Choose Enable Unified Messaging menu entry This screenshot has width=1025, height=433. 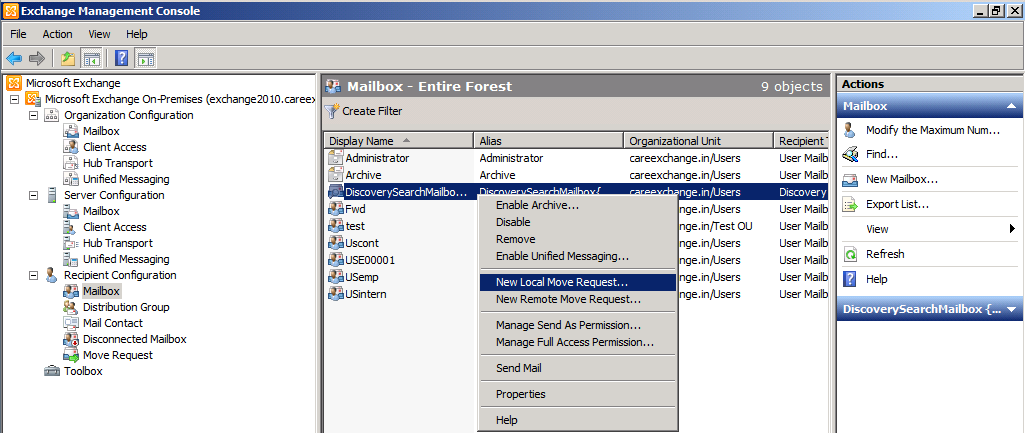pyautogui.click(x=578, y=256)
